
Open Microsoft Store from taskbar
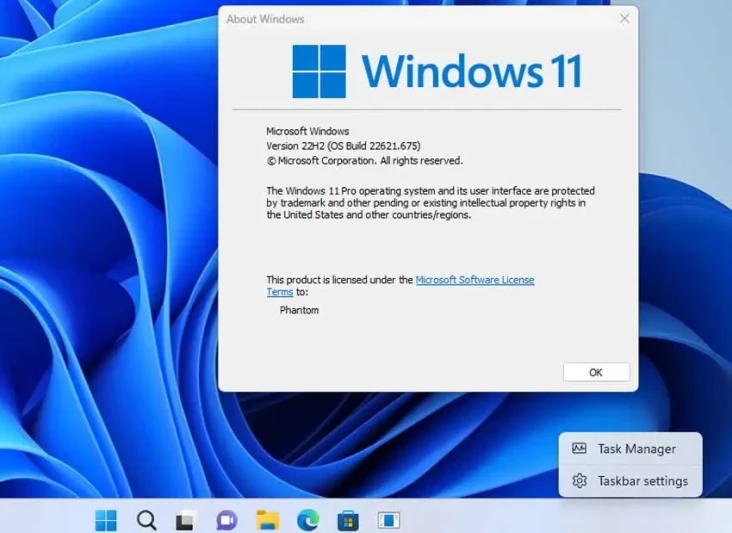click(348, 520)
